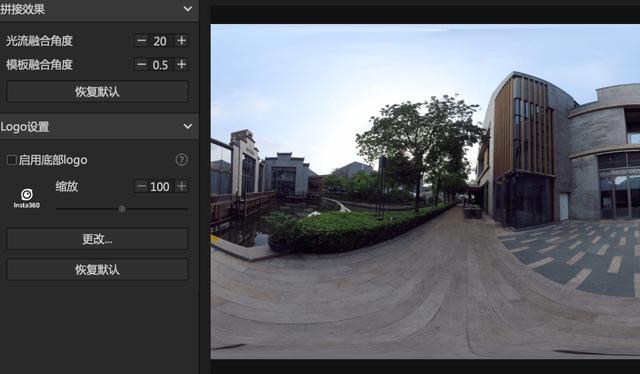The image size is (640, 374).
Task: Open help icon beside 启用底部logo
Action: point(182,160)
